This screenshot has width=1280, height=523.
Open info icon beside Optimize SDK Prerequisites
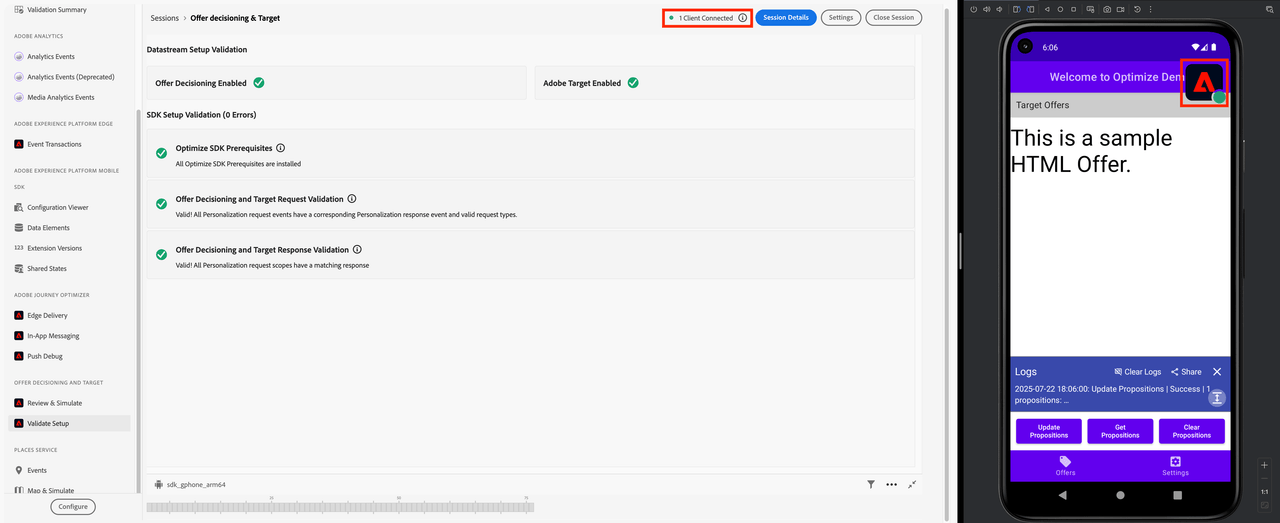(281, 148)
